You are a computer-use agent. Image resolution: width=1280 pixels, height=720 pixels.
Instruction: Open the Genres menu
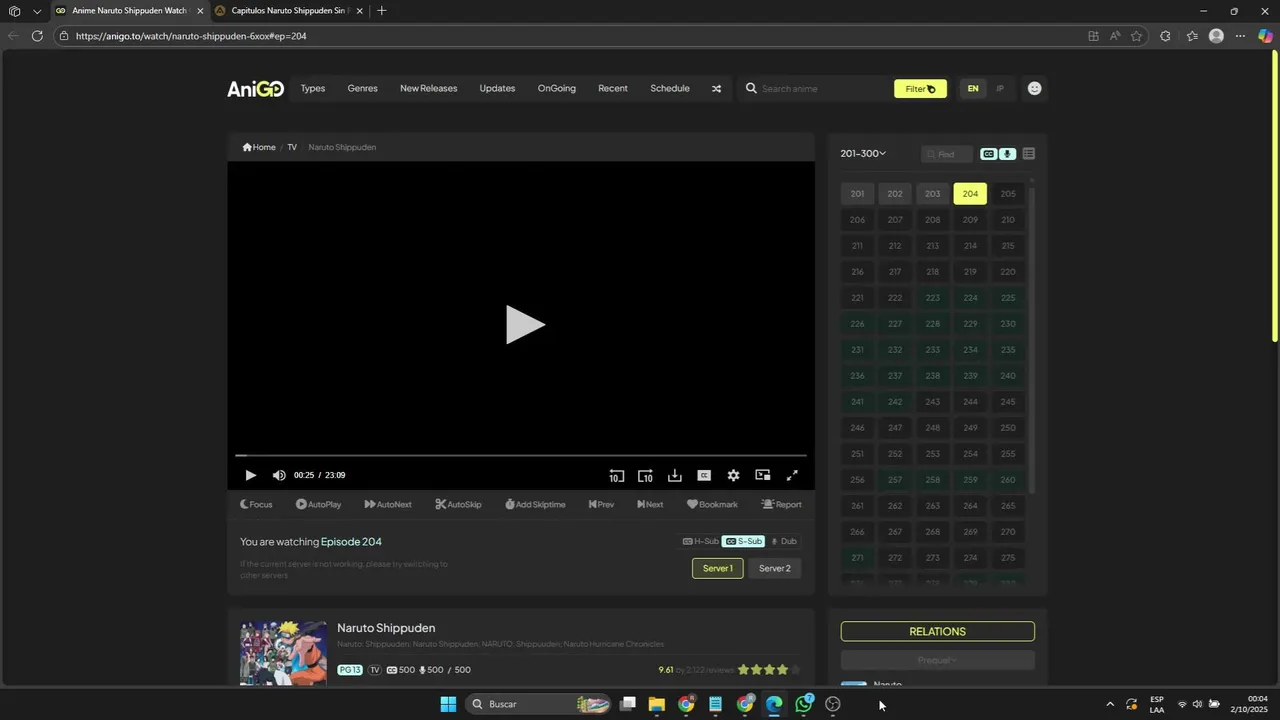pos(362,89)
